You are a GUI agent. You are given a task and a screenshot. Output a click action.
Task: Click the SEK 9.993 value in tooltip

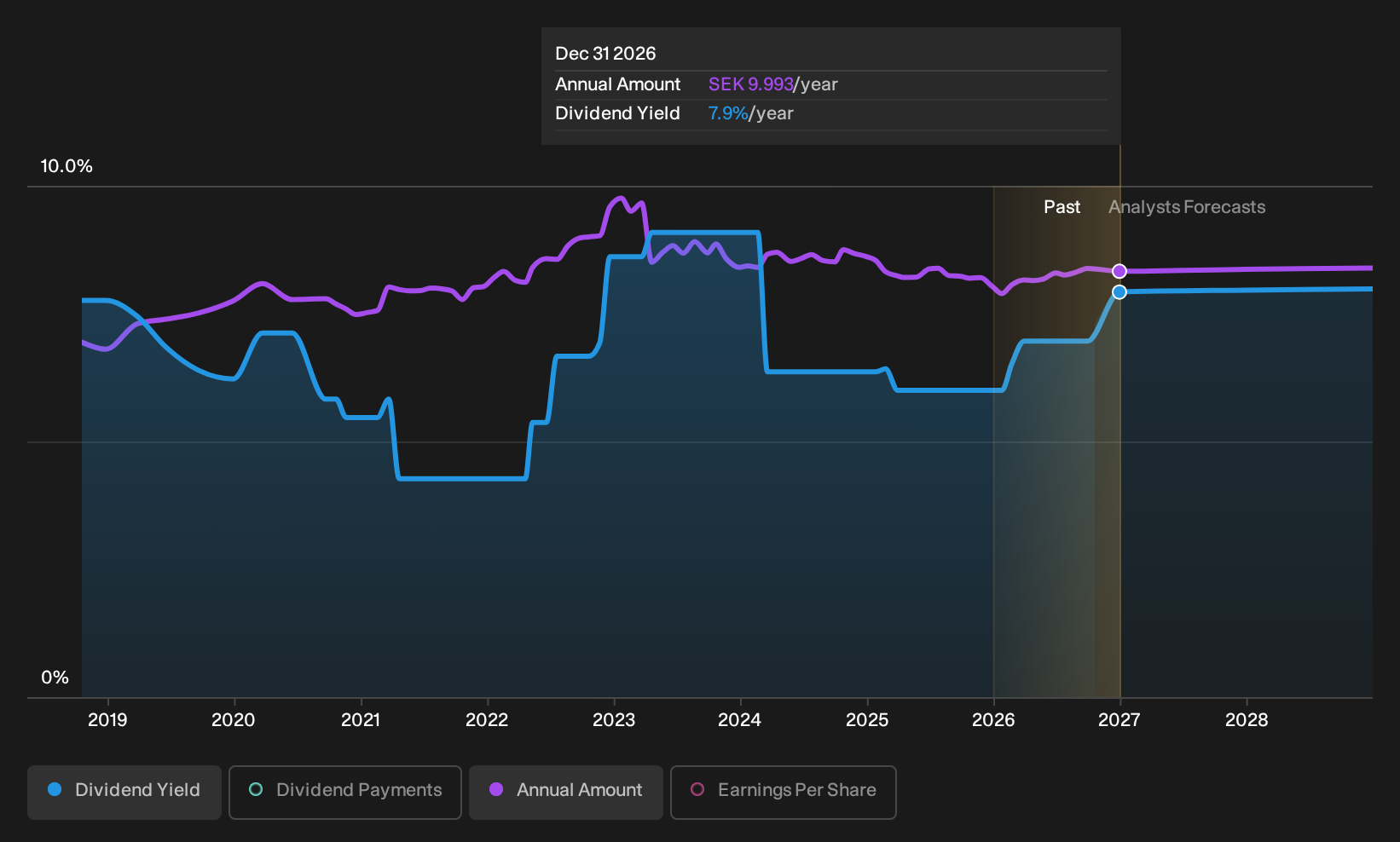click(x=751, y=84)
